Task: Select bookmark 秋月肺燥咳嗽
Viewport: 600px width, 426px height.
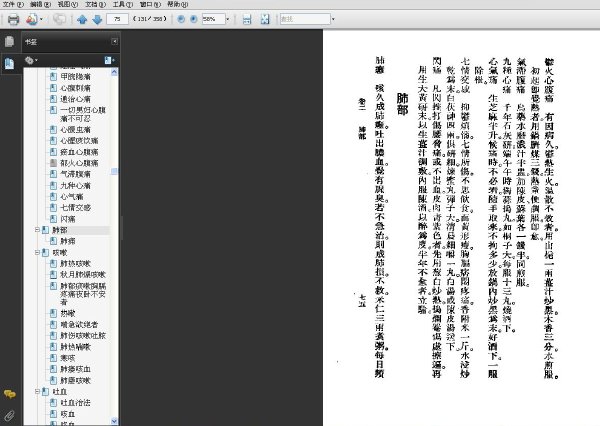Action: pos(83,275)
